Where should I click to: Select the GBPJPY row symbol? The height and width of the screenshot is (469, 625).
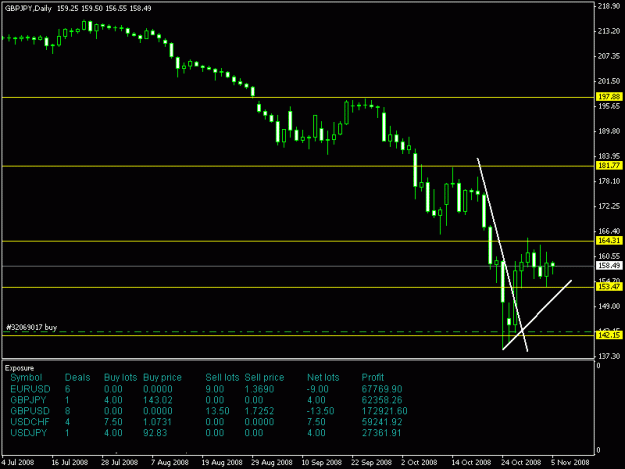[x=28, y=400]
